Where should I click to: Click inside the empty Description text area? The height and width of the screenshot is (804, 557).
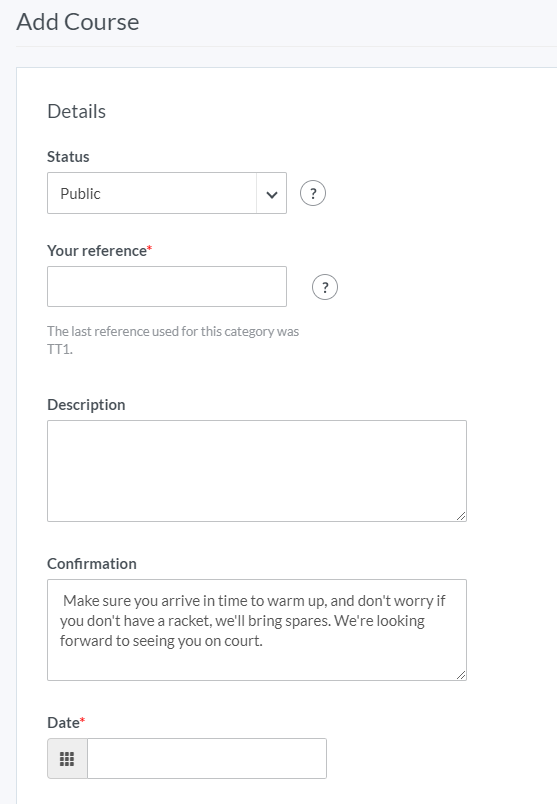pos(257,471)
